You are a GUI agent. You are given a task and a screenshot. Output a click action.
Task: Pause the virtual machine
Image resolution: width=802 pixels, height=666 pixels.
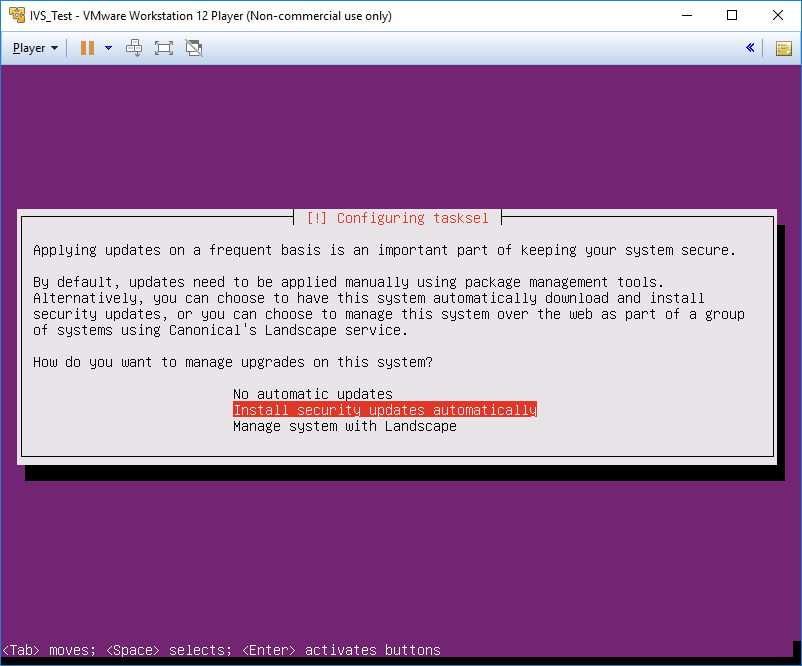(87, 48)
